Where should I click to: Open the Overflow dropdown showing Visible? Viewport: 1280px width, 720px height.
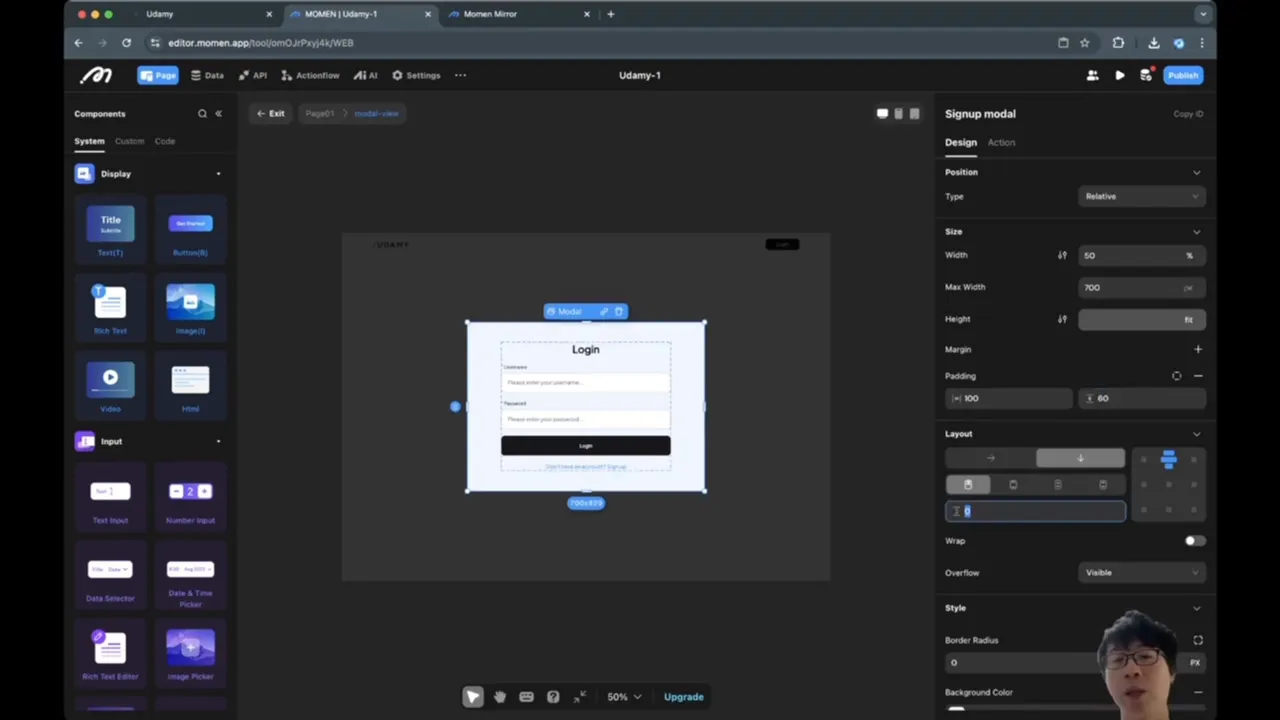tap(1141, 573)
